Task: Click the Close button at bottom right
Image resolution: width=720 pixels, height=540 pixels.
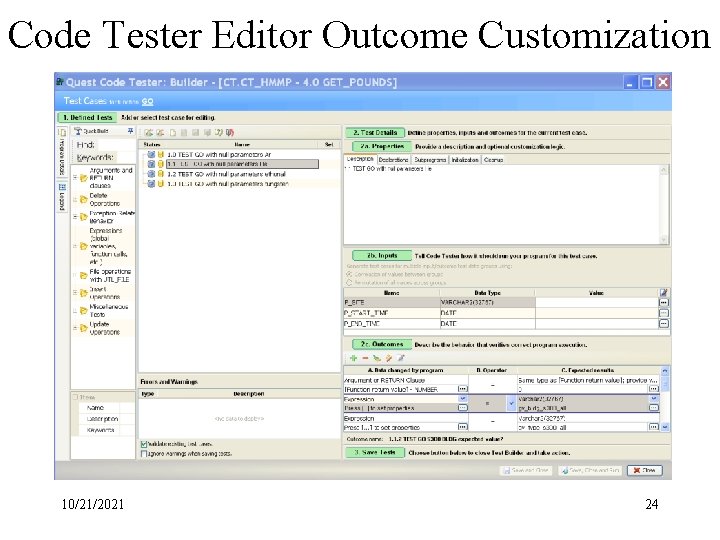Action: tap(645, 470)
